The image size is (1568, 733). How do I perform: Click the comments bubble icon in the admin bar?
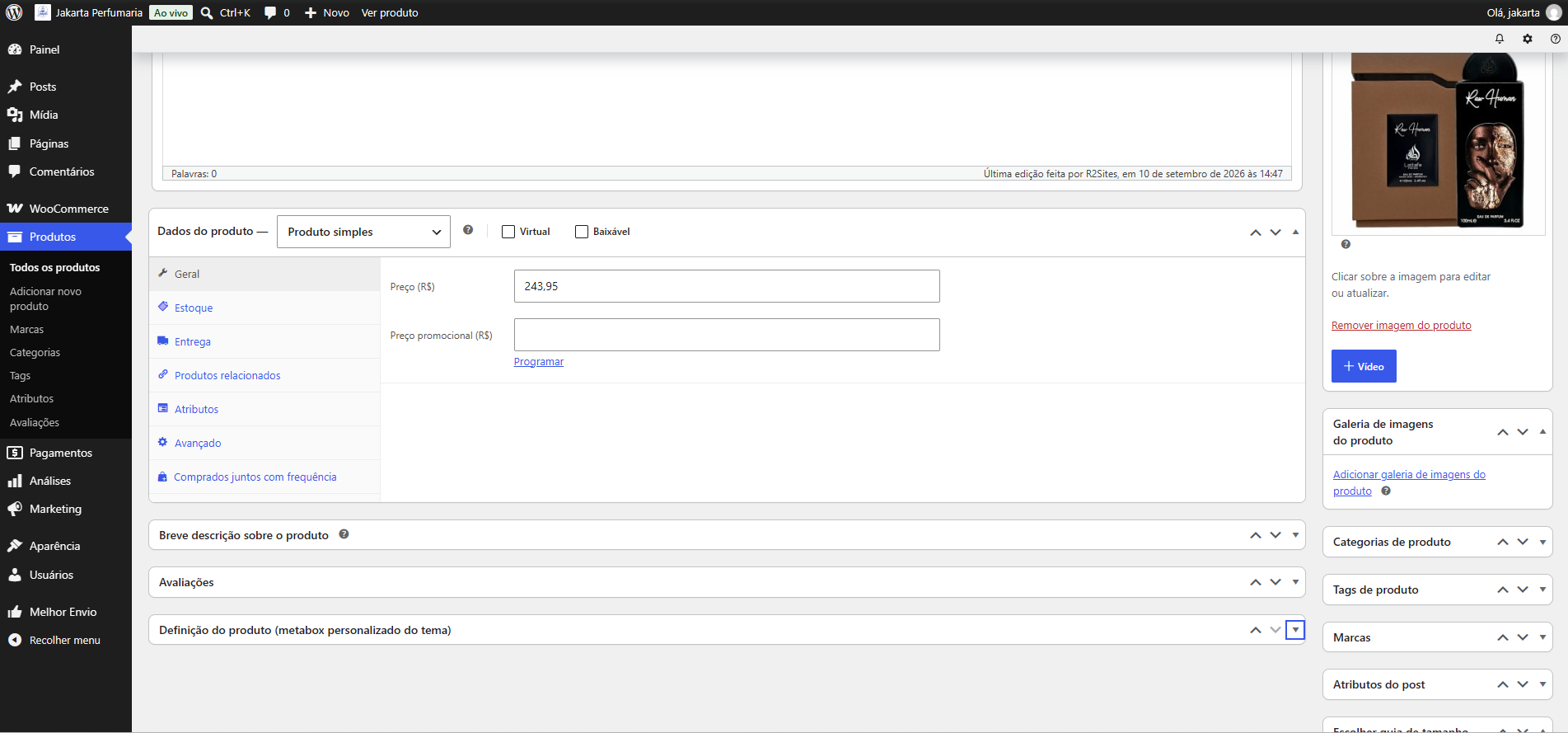click(270, 12)
